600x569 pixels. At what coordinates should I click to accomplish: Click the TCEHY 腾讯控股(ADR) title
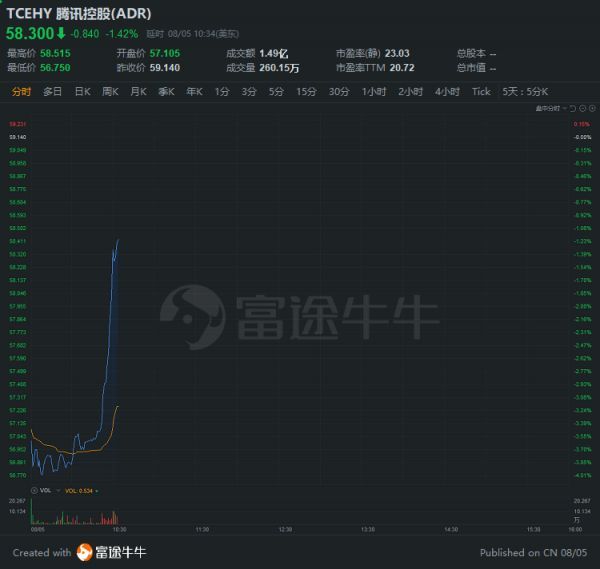tap(79, 14)
